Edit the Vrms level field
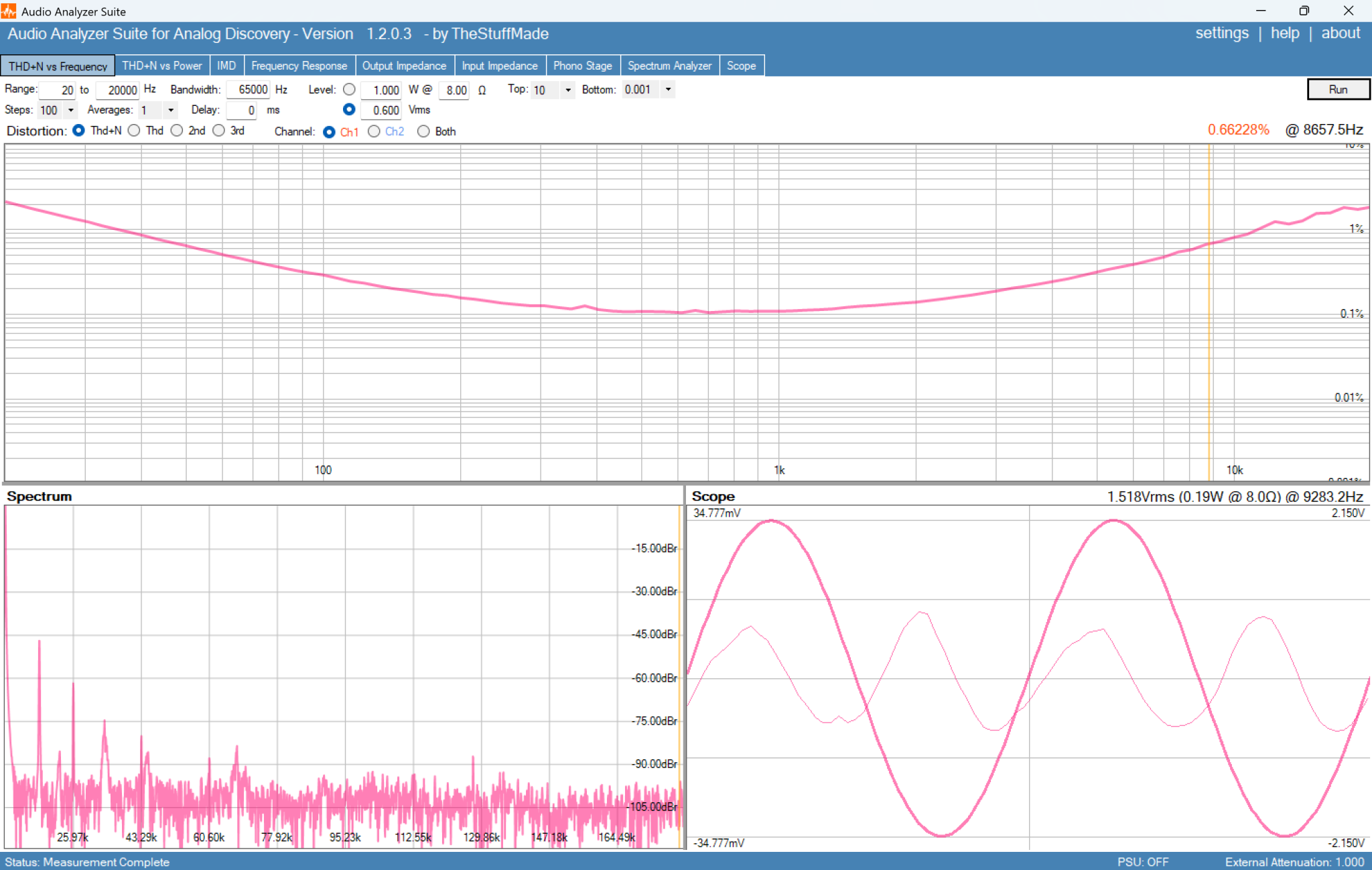This screenshot has width=1372, height=870. 381,110
